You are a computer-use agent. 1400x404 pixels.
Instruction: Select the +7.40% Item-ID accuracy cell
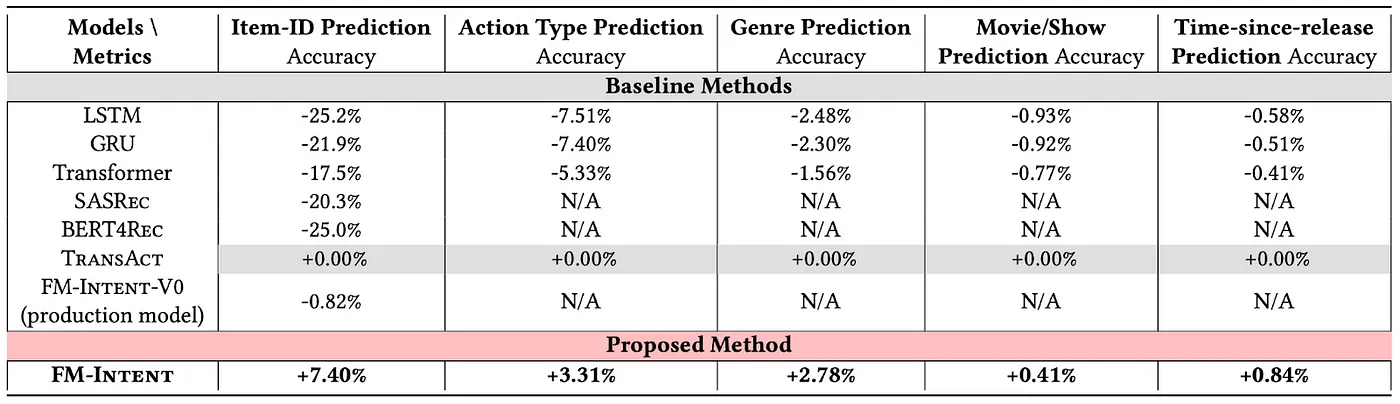point(331,376)
